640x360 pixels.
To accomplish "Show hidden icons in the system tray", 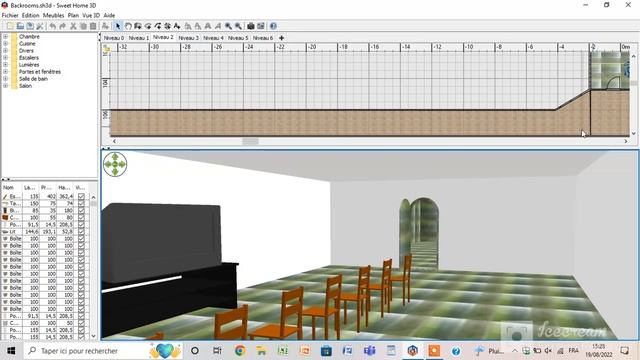I will click(x=515, y=351).
